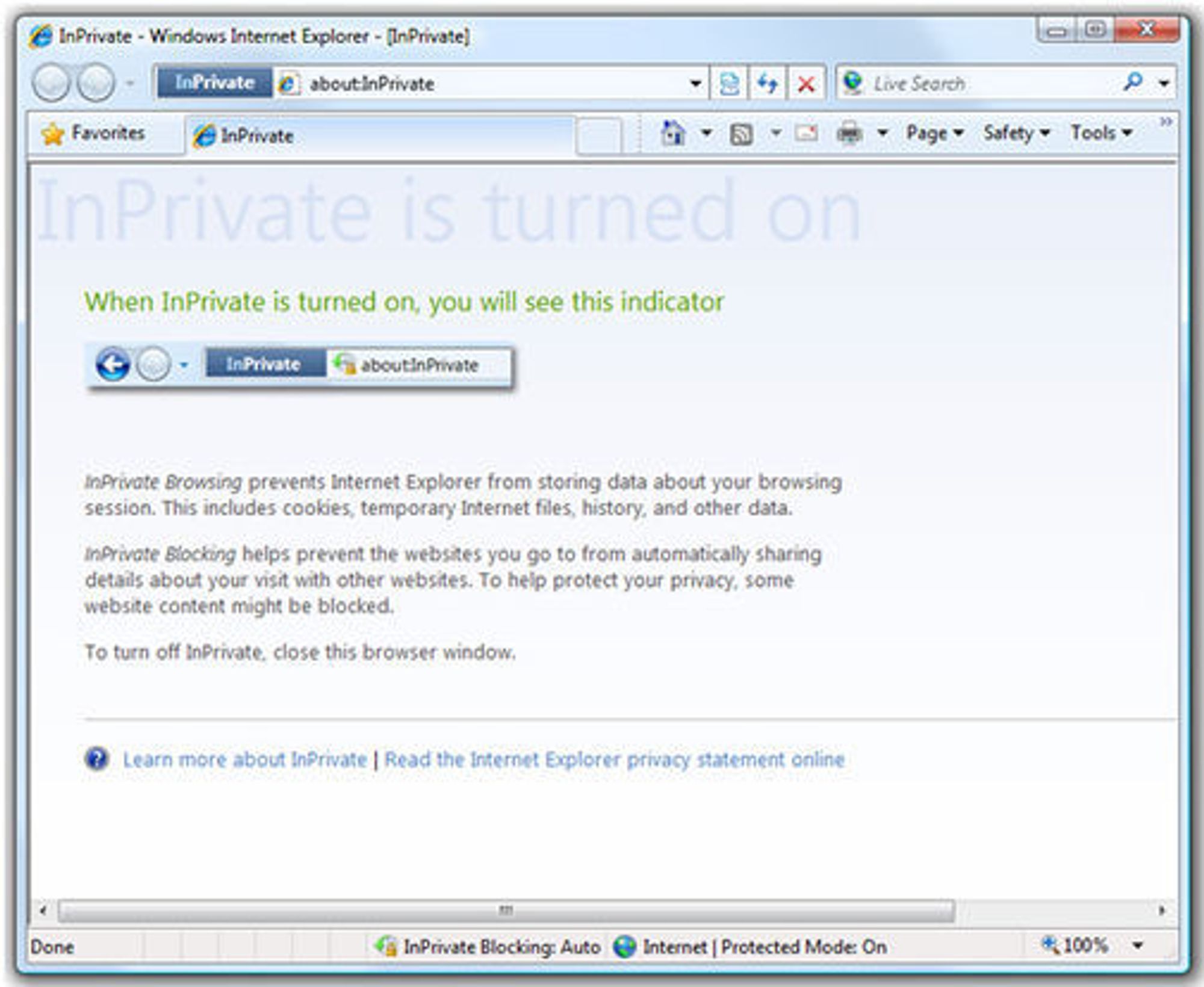
Task: Click the scrollbar left arrow
Action: (42, 910)
